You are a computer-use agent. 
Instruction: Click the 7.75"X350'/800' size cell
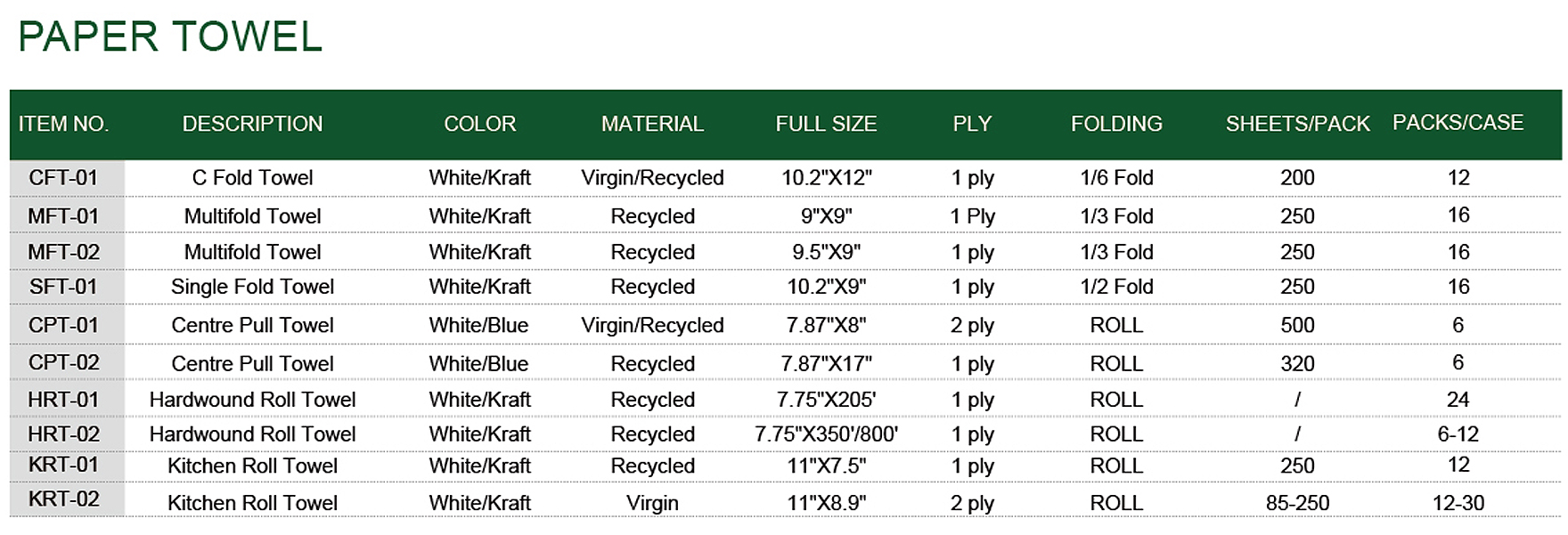(826, 434)
